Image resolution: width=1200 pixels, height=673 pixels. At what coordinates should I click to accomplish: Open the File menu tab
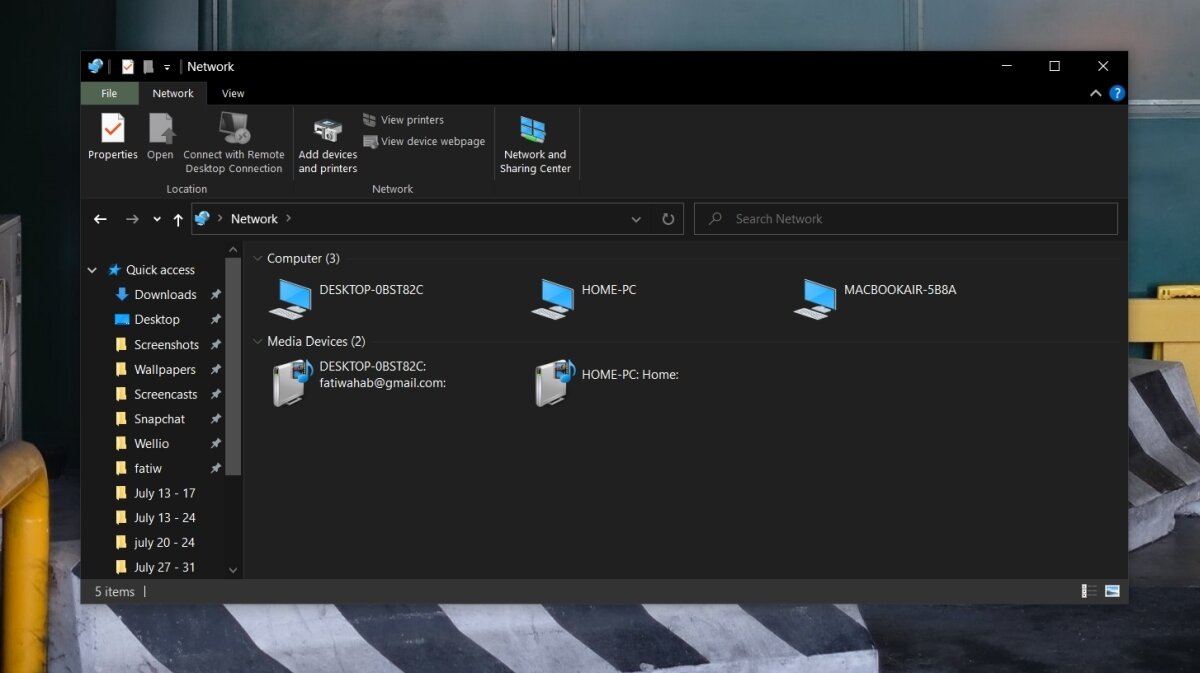tap(108, 94)
